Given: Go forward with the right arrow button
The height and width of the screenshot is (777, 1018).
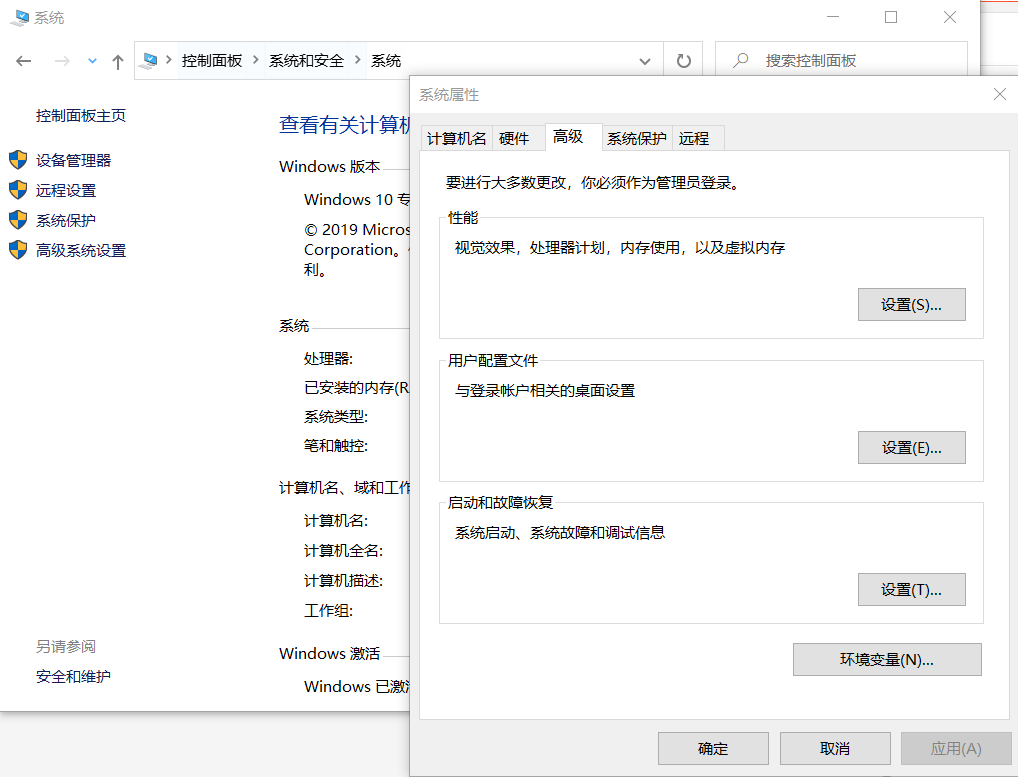Looking at the screenshot, I should point(62,61).
